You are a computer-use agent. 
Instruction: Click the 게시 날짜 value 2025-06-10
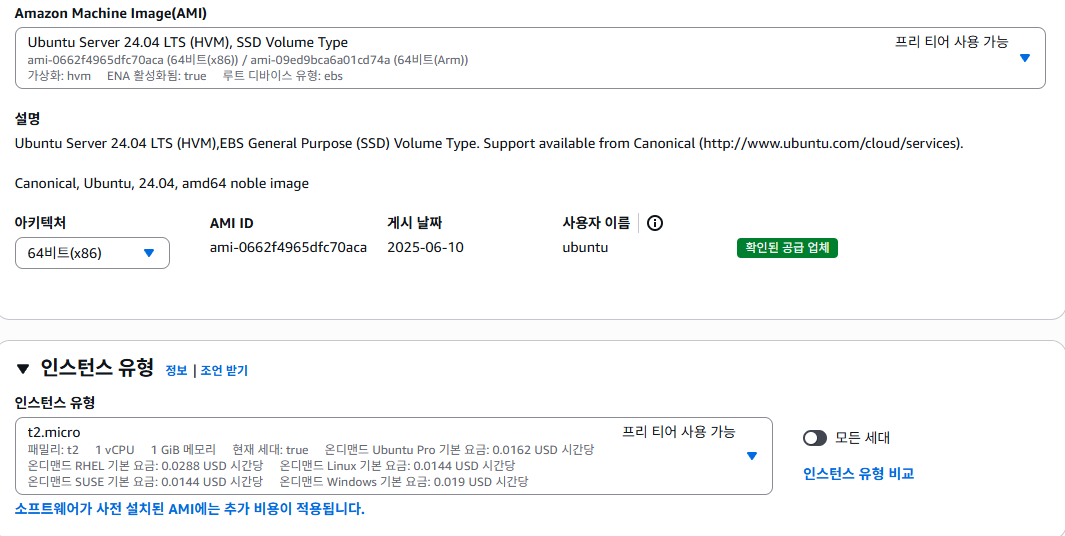click(x=425, y=247)
